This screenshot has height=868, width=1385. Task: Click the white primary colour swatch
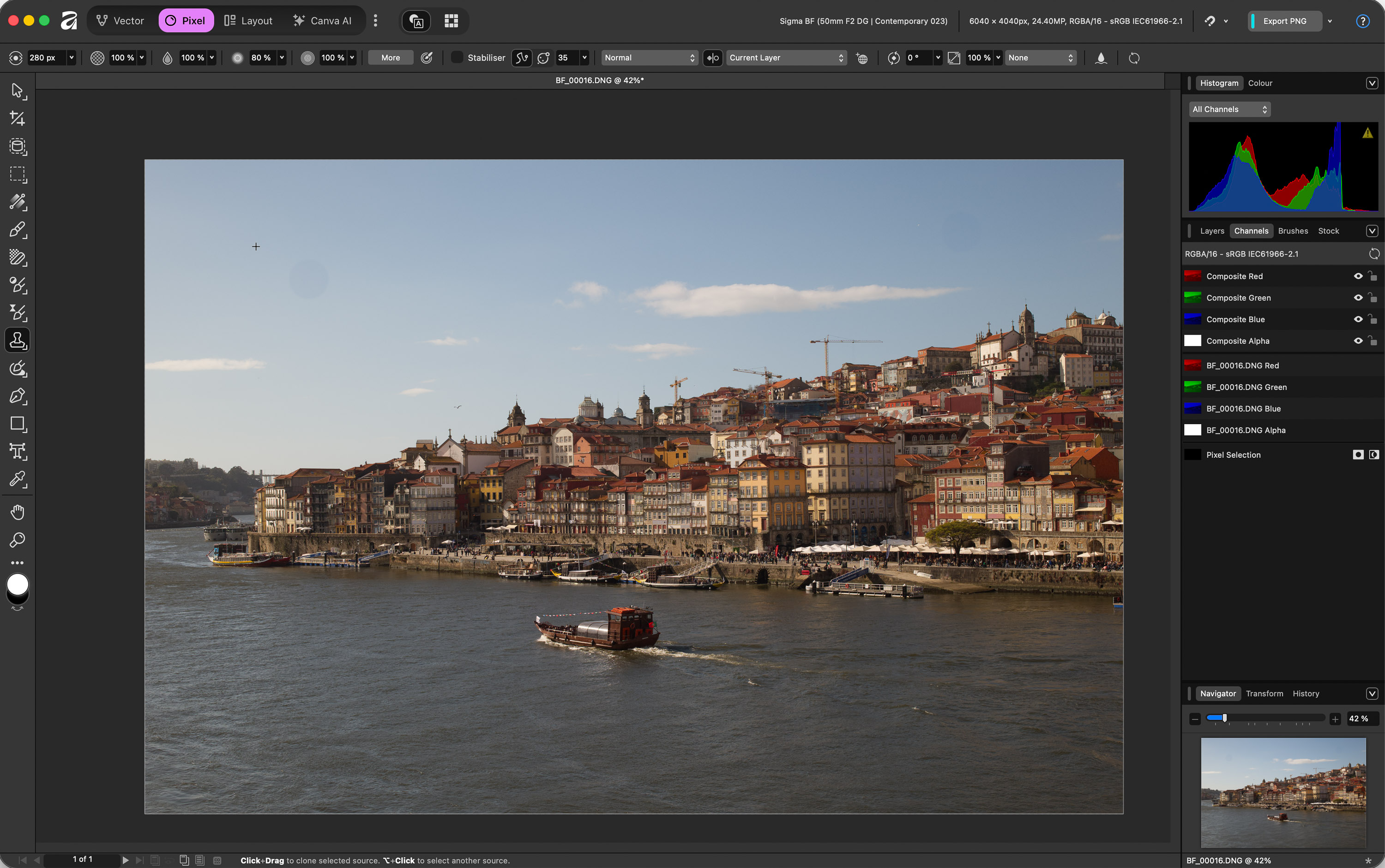[x=17, y=584]
